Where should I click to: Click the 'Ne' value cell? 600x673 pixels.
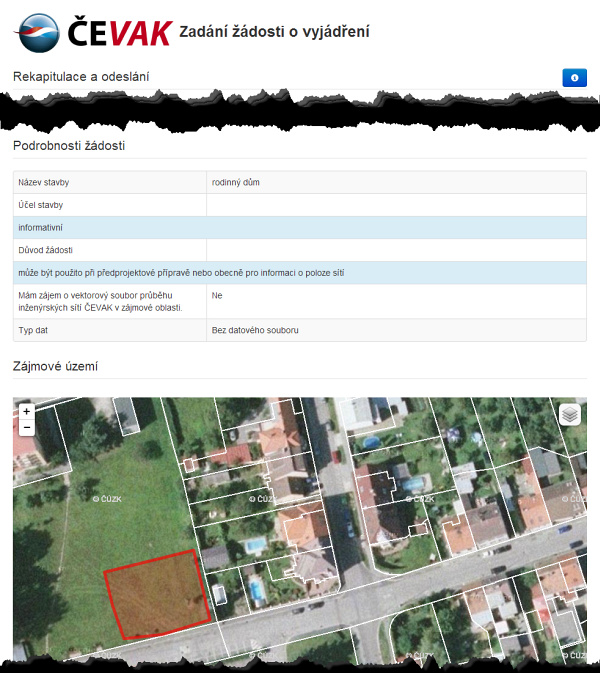pyautogui.click(x=396, y=301)
